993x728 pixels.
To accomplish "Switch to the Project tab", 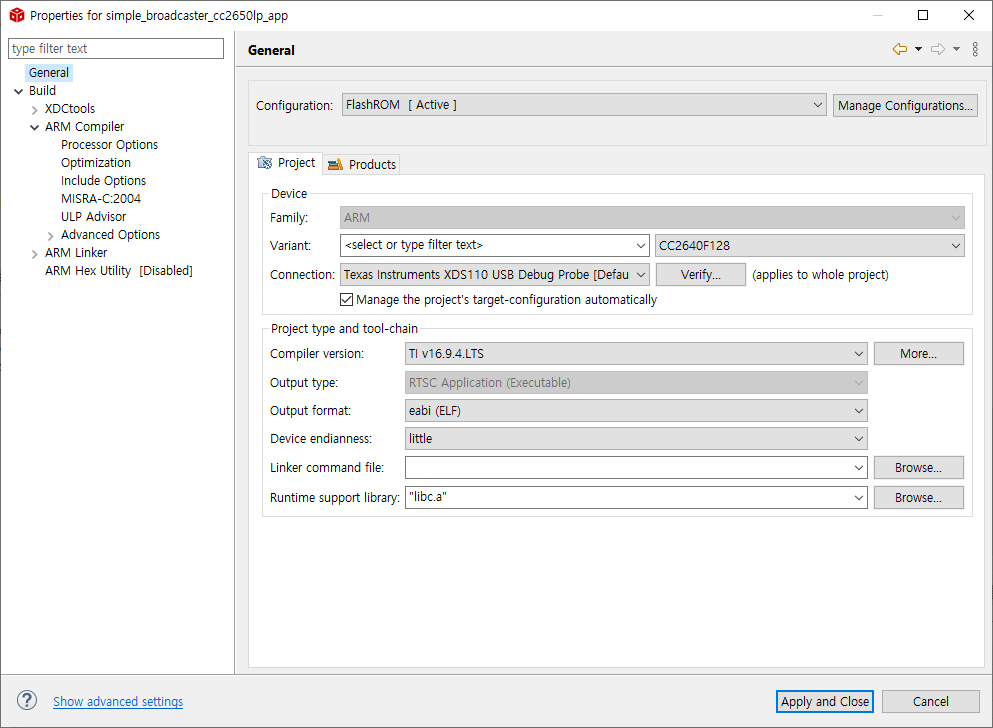I will [286, 163].
